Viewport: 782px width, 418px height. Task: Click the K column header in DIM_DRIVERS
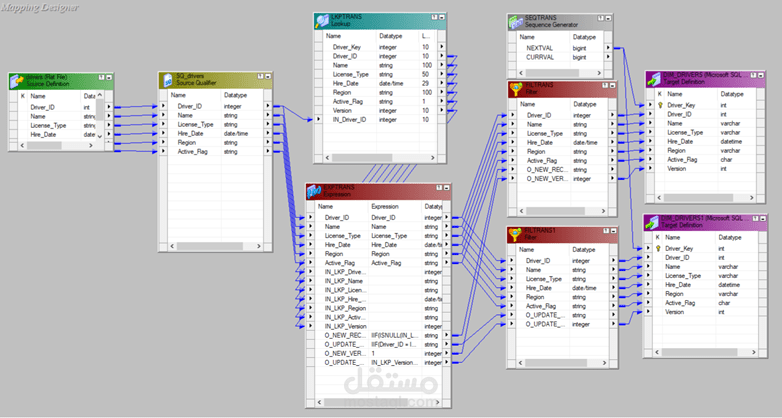pos(660,94)
